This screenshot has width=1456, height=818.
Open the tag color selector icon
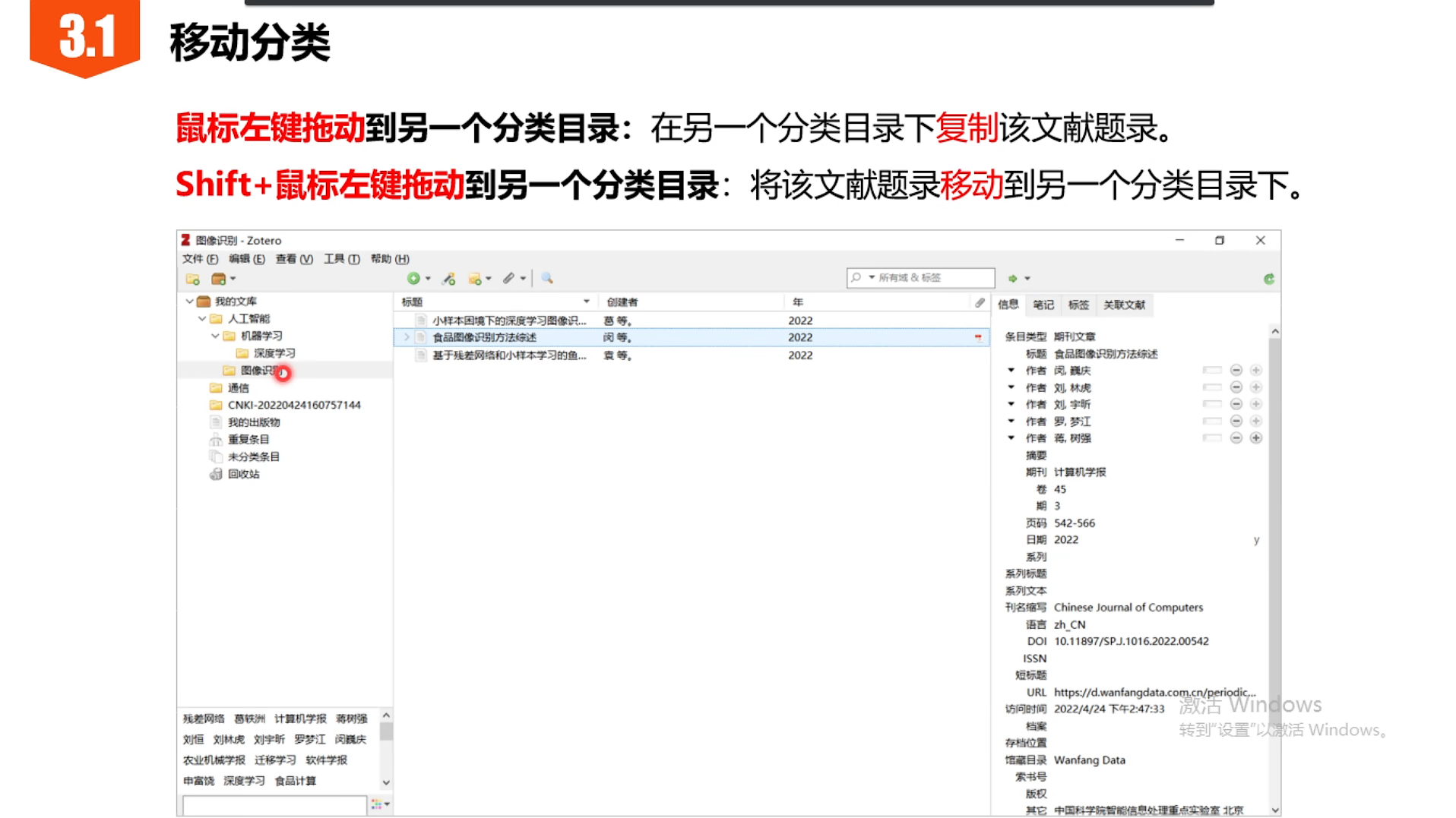(x=377, y=804)
